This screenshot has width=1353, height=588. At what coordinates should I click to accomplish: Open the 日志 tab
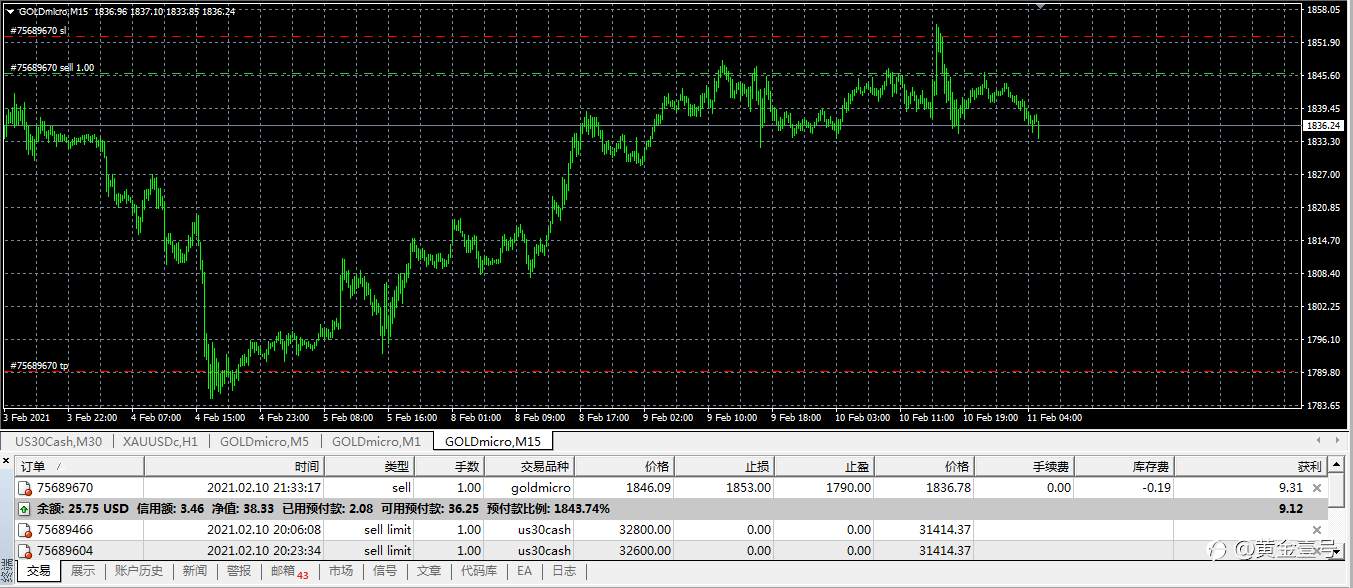564,571
